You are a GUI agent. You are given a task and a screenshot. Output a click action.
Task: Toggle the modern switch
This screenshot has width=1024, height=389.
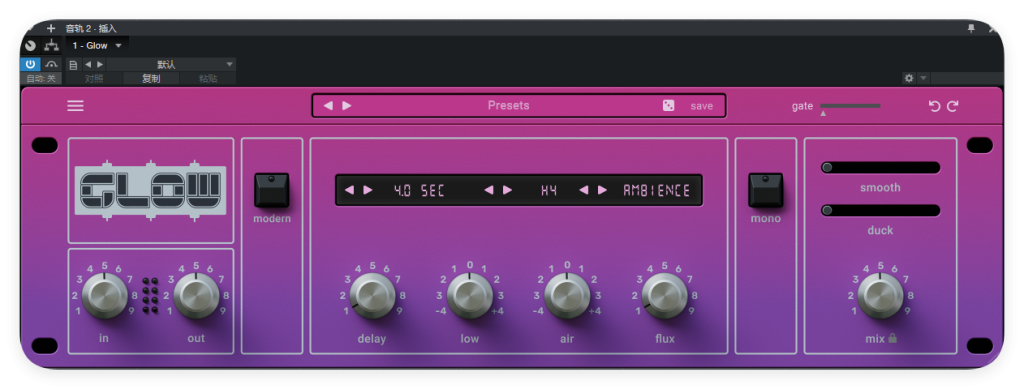pyautogui.click(x=272, y=190)
